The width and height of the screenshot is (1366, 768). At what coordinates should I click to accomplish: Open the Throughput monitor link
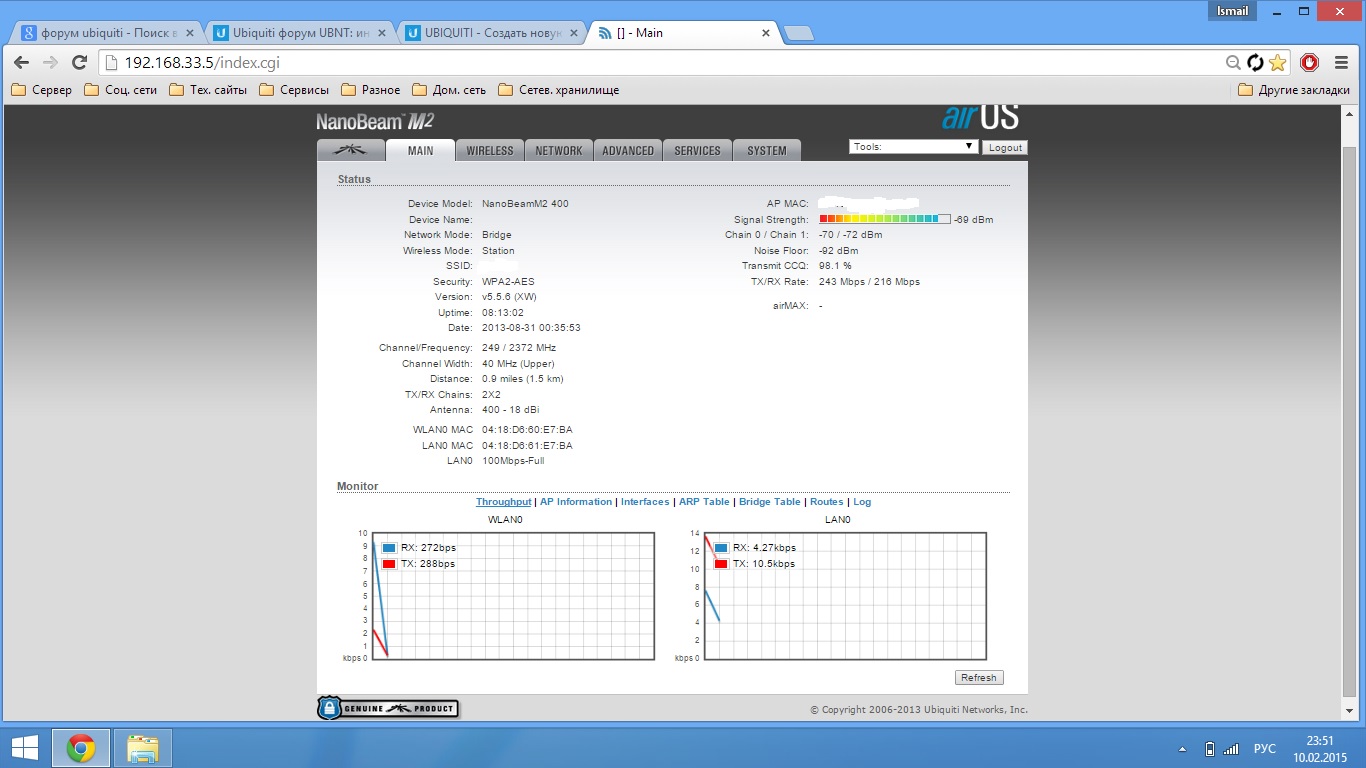coord(503,502)
